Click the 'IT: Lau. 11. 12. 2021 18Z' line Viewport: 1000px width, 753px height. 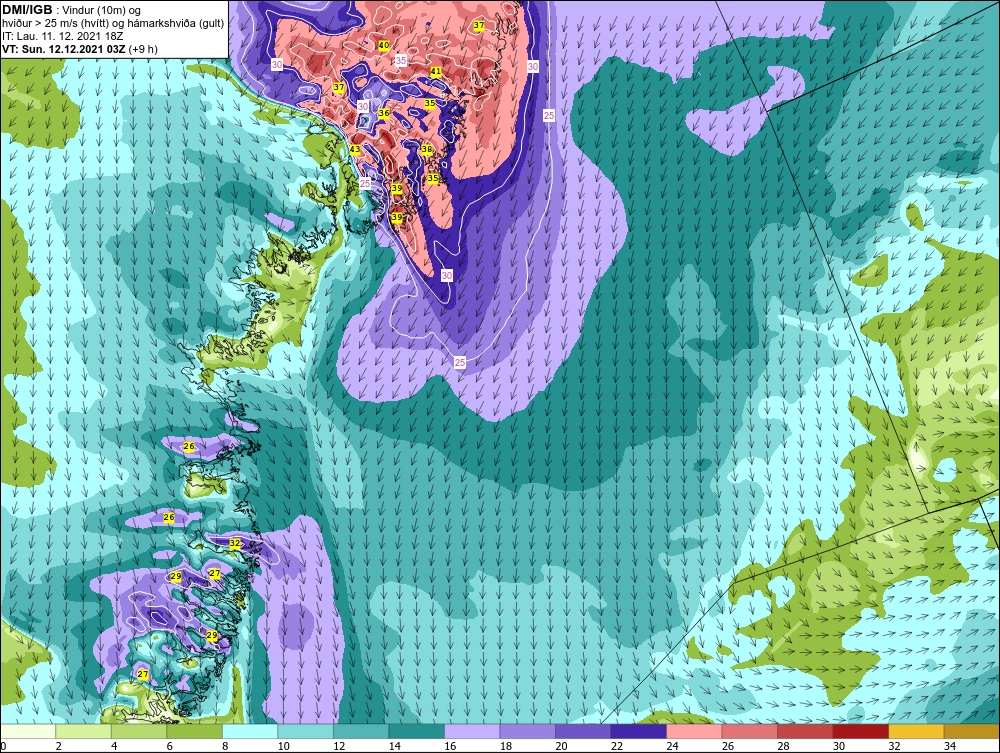(62, 36)
